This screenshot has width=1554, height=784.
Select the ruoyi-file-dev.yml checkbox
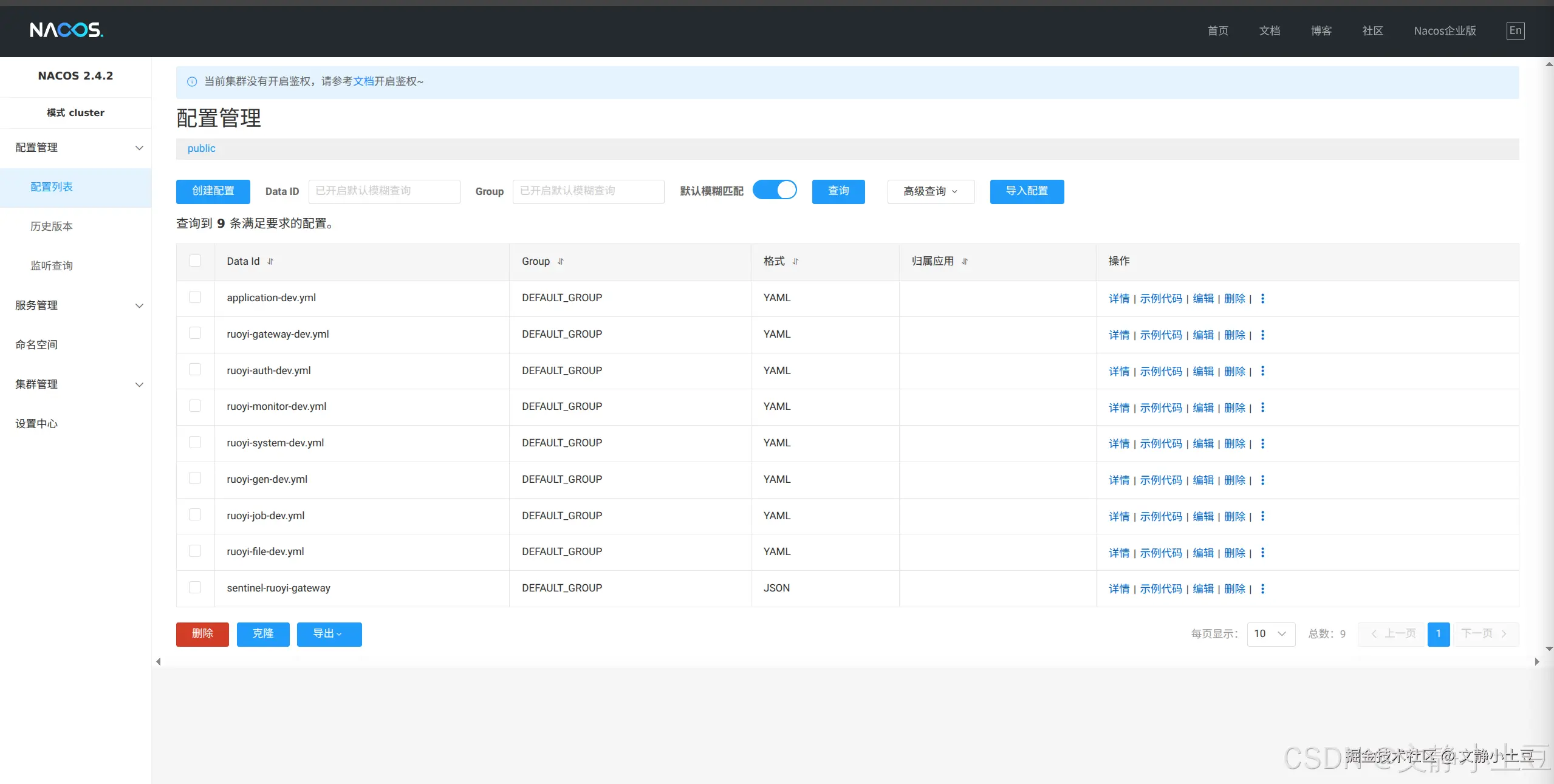pyautogui.click(x=195, y=551)
